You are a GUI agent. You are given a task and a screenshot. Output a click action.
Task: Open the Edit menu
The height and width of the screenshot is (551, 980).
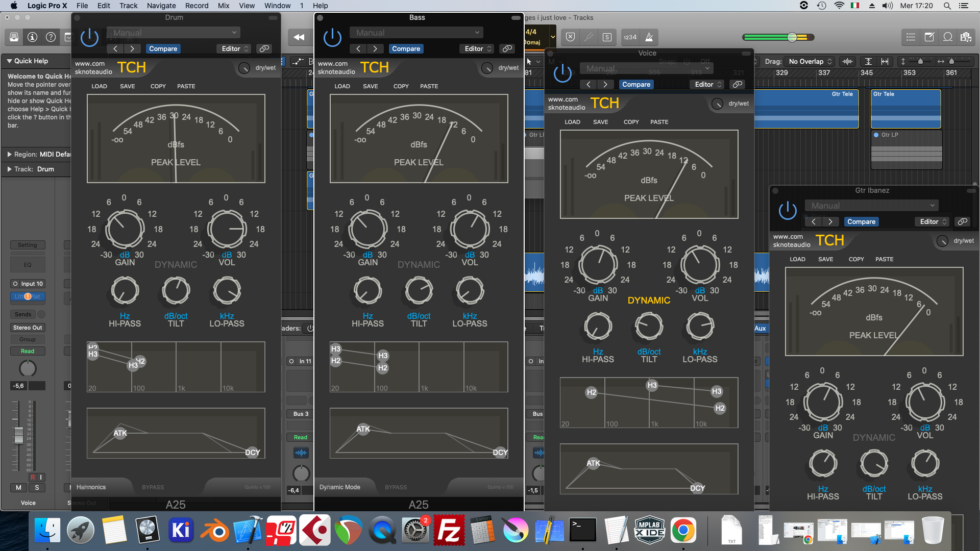[x=104, y=6]
